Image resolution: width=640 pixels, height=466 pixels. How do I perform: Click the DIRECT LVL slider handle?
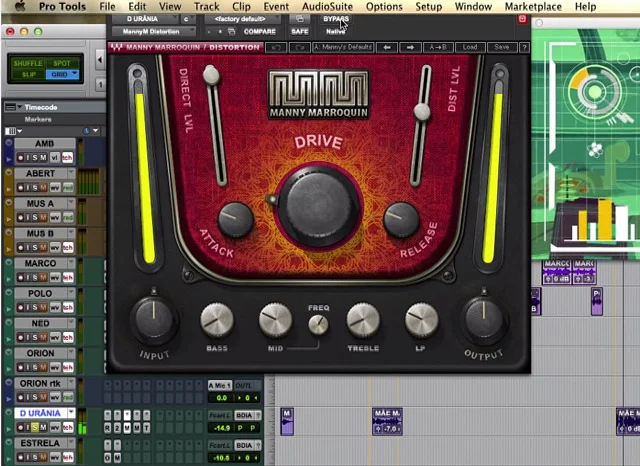[211, 75]
